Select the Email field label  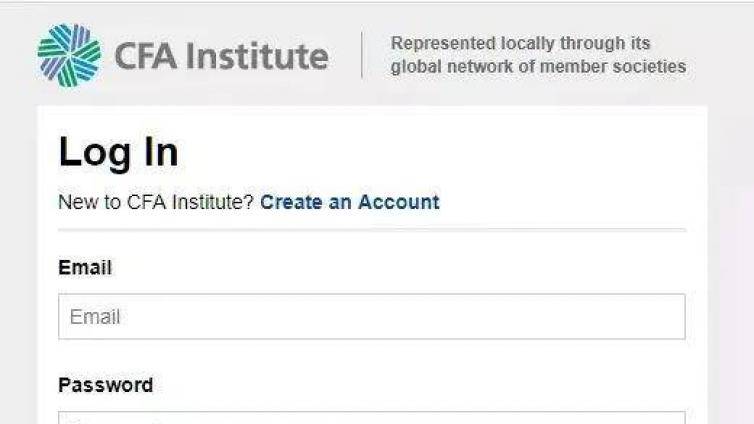click(85, 267)
